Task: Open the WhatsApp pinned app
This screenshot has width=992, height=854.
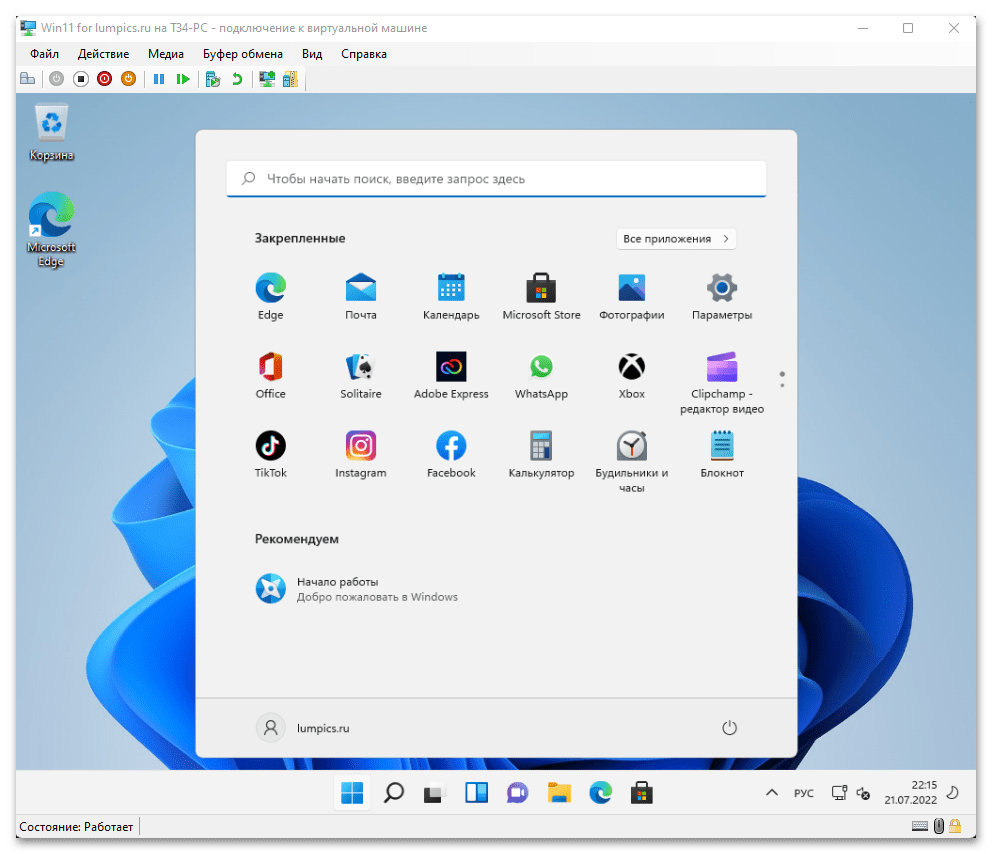Action: (541, 376)
